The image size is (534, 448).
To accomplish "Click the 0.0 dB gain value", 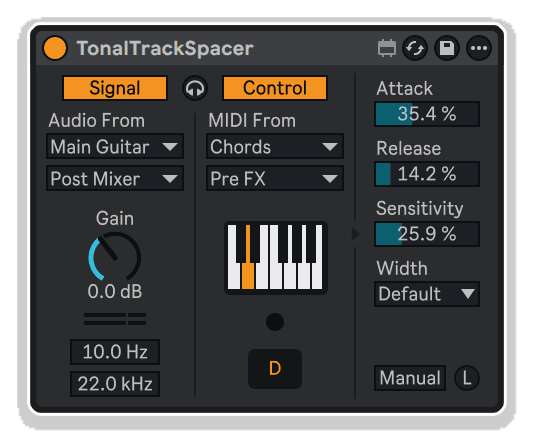I will (115, 292).
